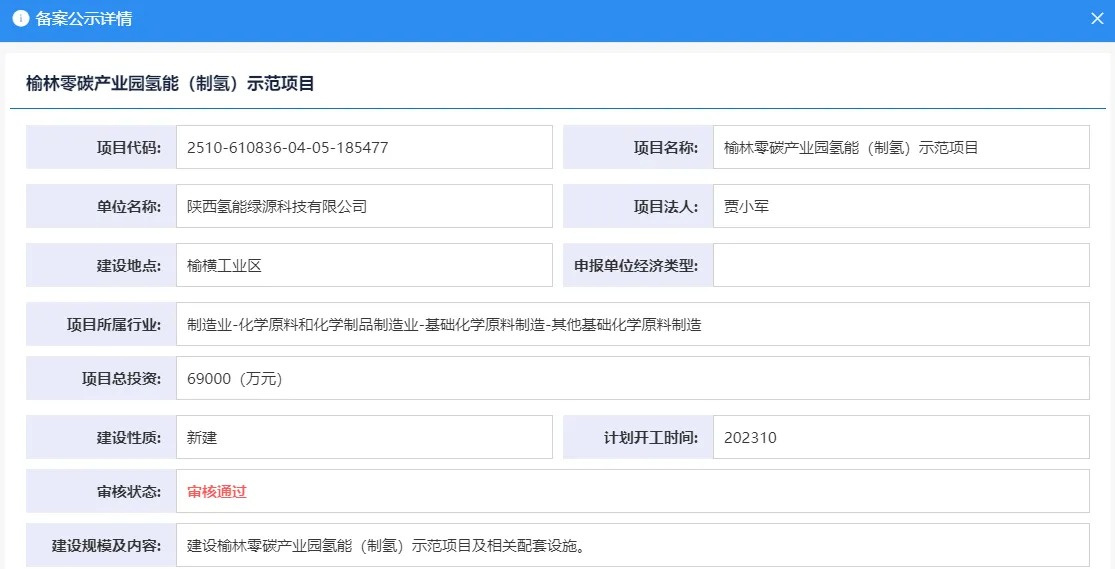
Task: Click the red 审核通过 status text
Action: pos(217,491)
